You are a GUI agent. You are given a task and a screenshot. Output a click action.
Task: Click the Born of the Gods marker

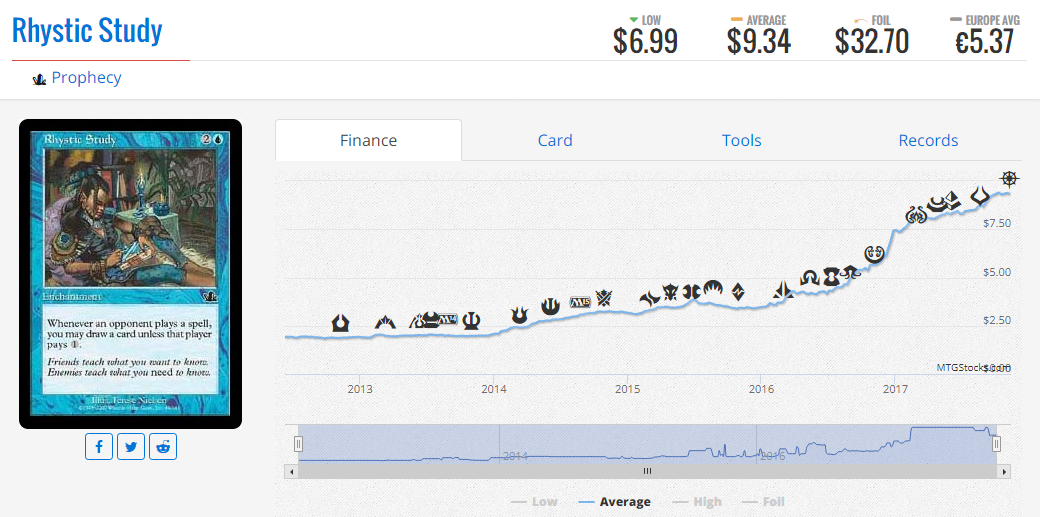(x=519, y=315)
